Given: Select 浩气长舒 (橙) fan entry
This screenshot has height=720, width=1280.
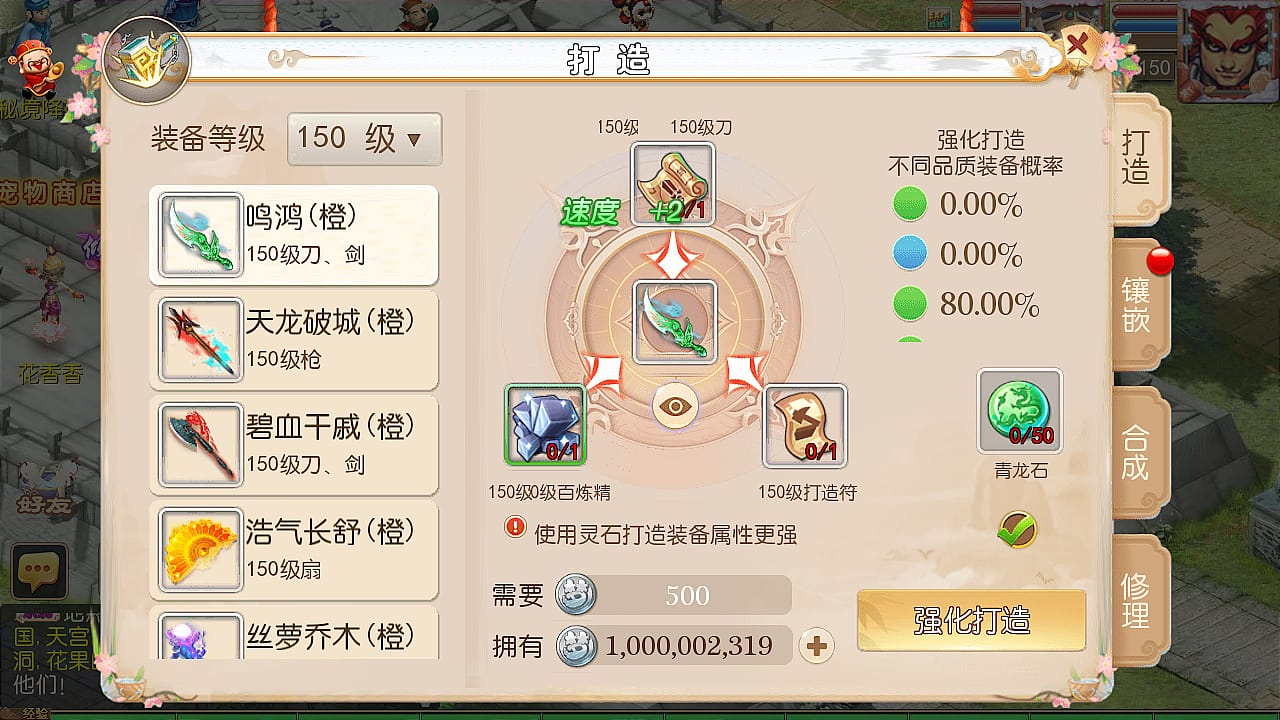Looking at the screenshot, I should click(294, 550).
